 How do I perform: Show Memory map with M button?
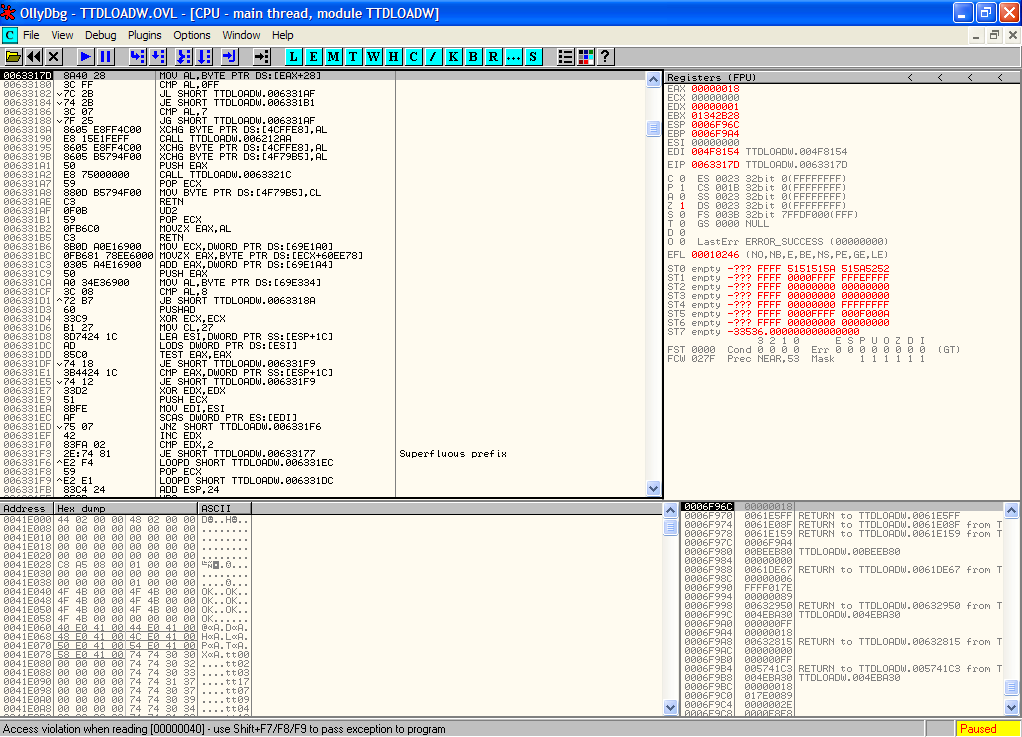(334, 57)
